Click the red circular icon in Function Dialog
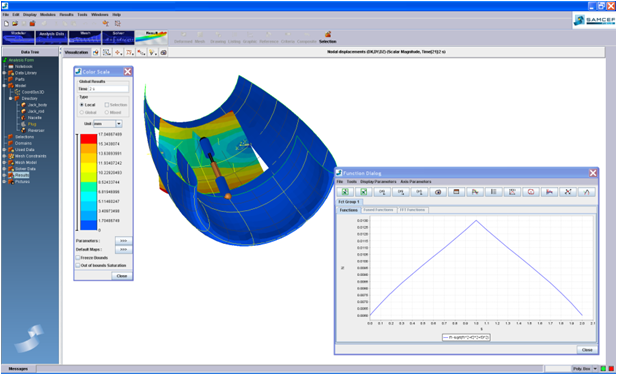The image size is (617, 375). [x=531, y=192]
